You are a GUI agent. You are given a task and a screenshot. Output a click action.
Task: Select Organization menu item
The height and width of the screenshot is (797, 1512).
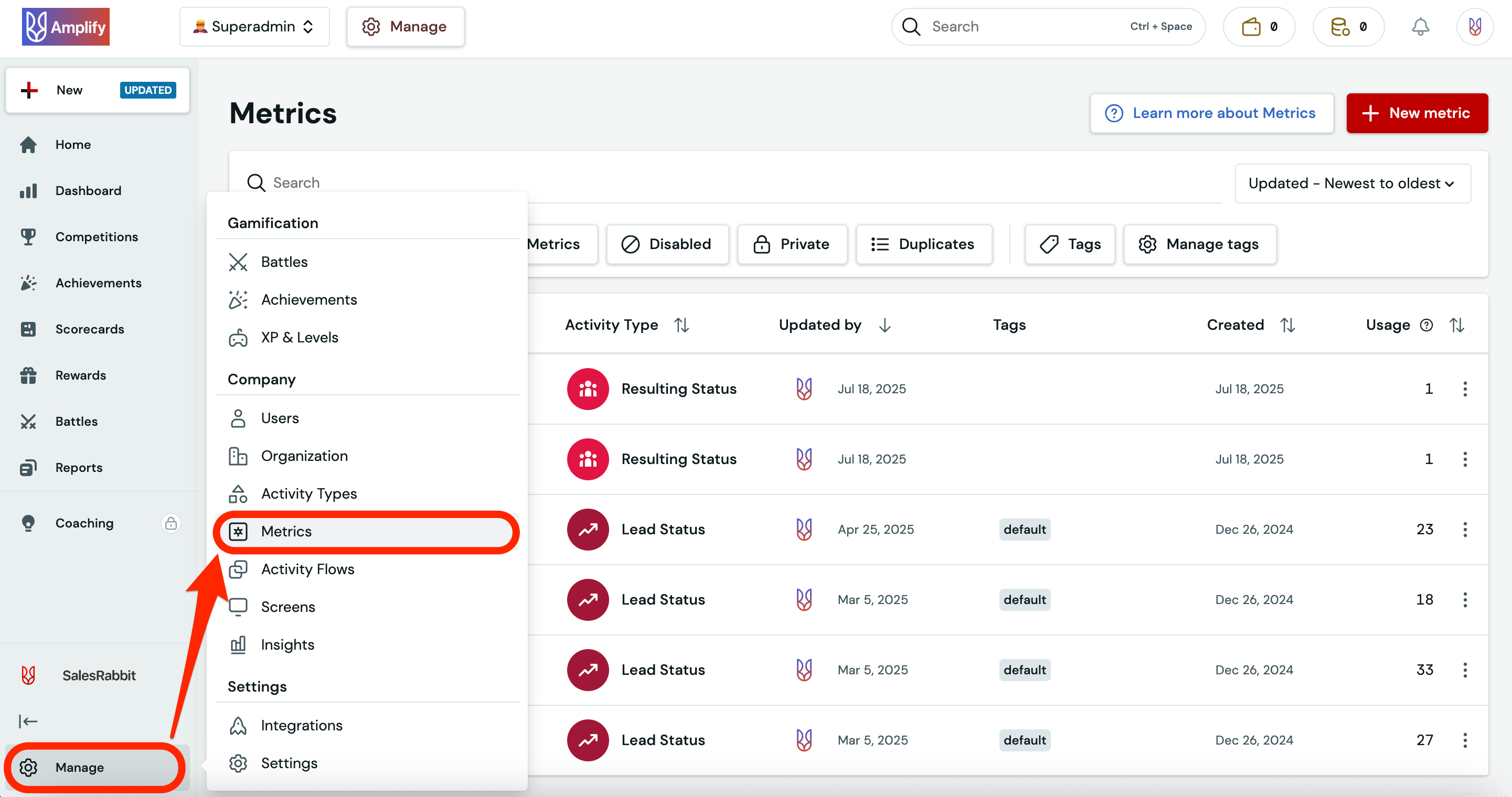coord(367,456)
